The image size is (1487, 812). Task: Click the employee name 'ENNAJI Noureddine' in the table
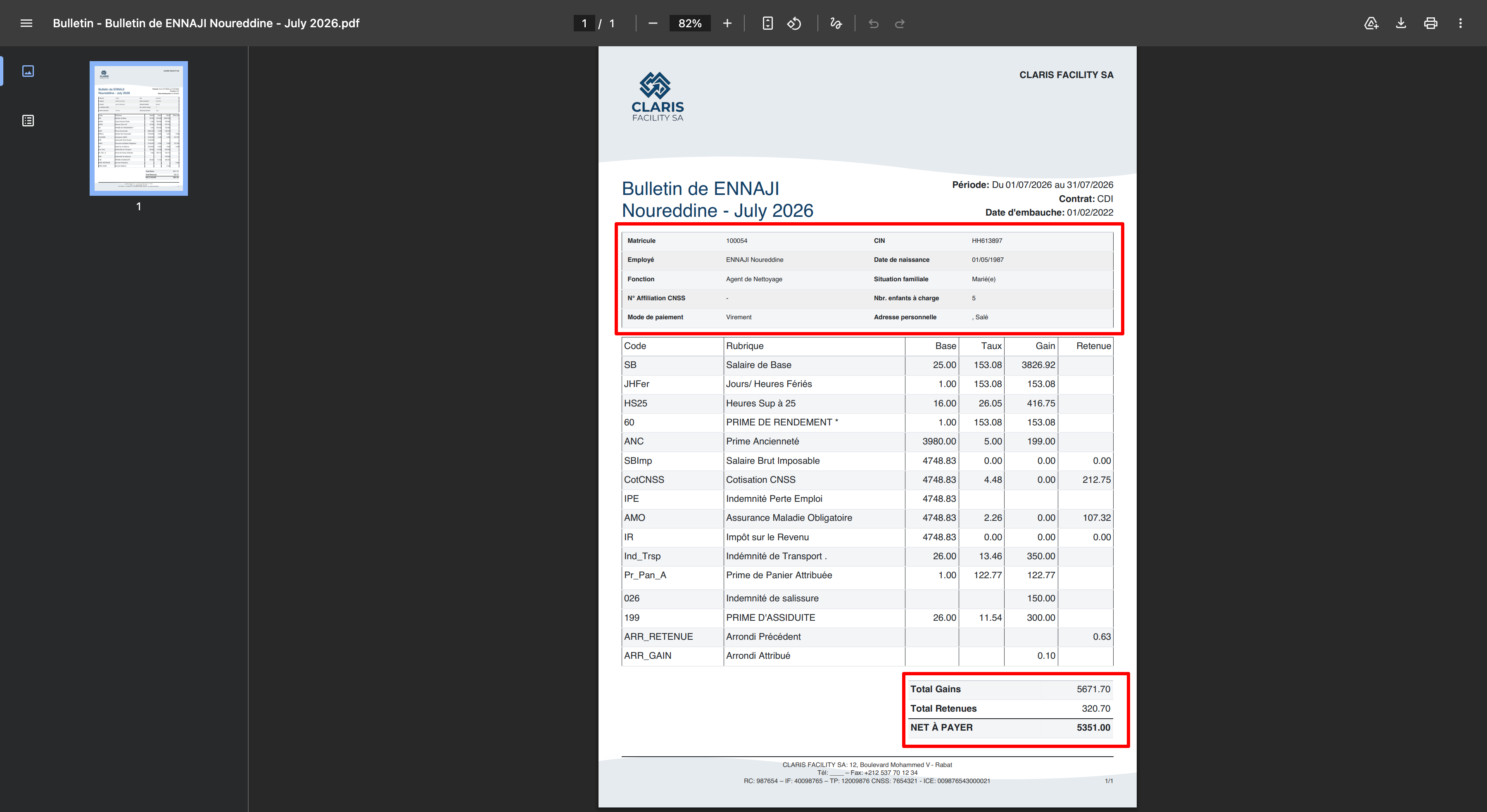(x=755, y=260)
